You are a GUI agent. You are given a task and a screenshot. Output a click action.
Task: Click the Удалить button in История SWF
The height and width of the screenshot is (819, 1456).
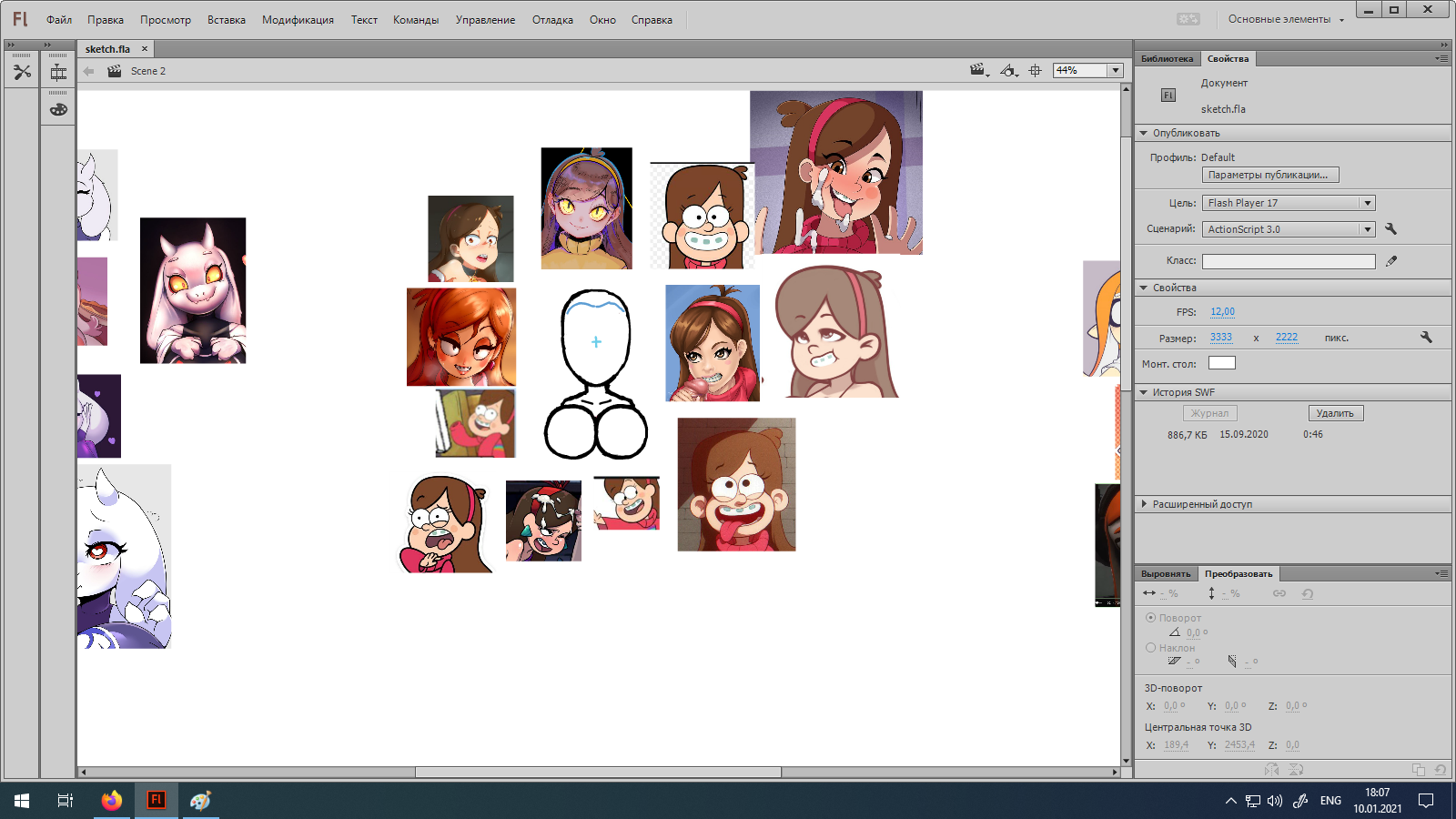tap(1335, 413)
